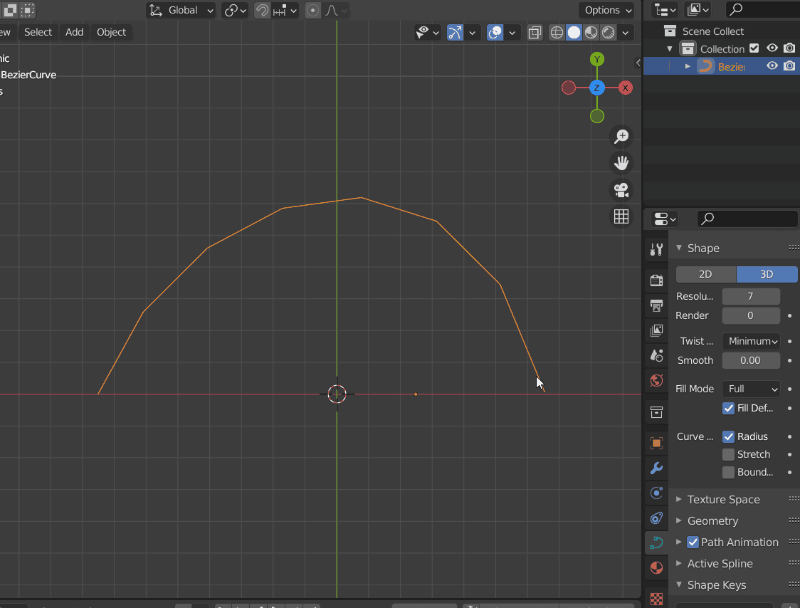Open the Modifiers wrench tab
Viewport: 800px width, 608px height.
[657, 468]
